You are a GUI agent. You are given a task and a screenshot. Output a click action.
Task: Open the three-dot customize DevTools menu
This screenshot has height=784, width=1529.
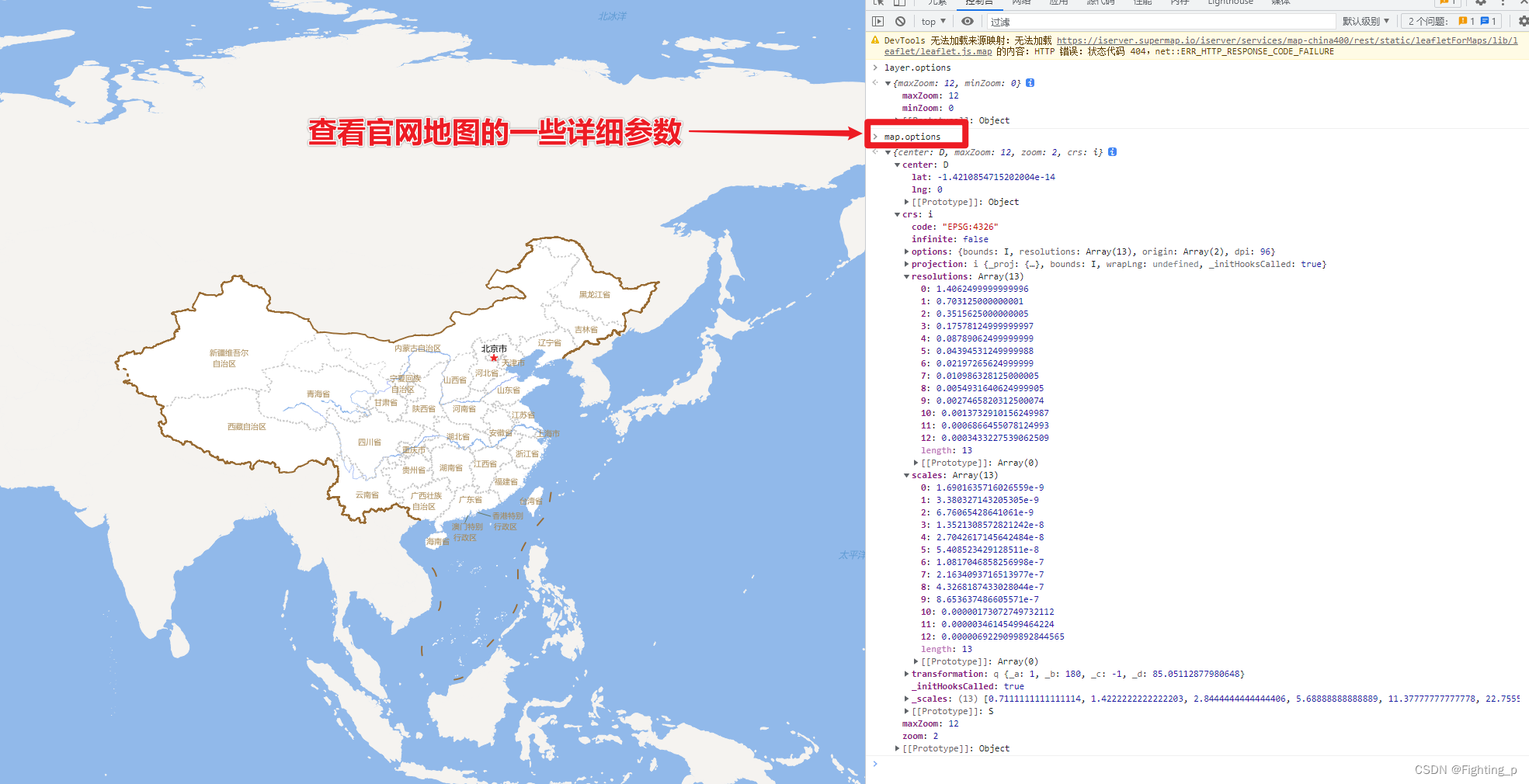(1503, 3)
